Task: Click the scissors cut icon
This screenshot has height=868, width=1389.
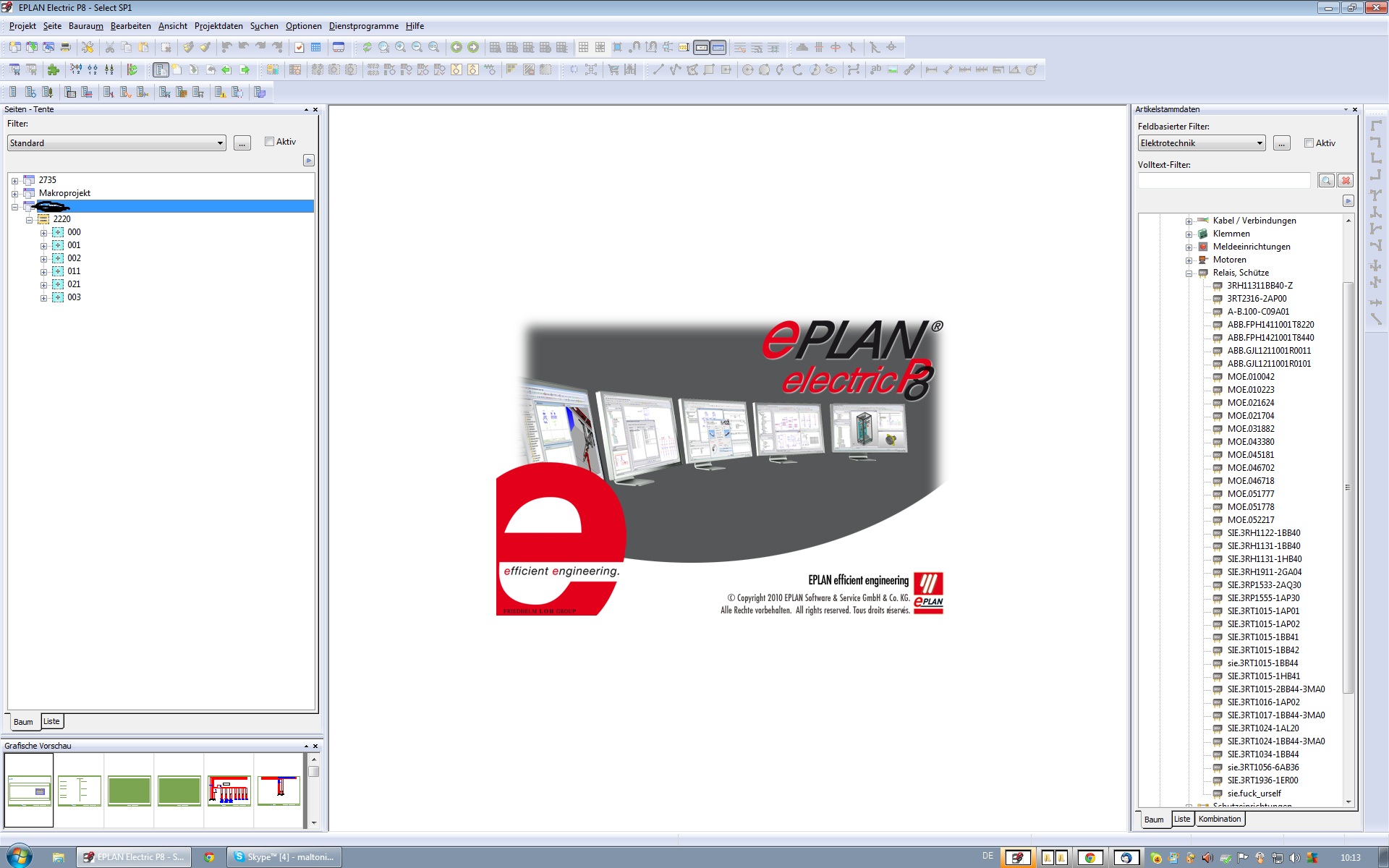Action: click(x=110, y=47)
